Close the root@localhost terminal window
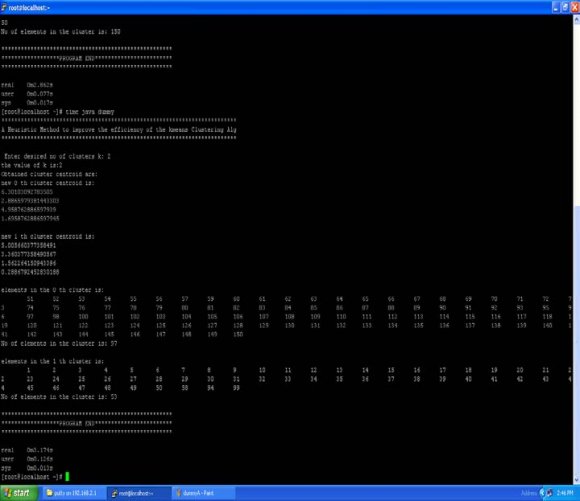The image size is (580, 501). [x=575, y=7]
